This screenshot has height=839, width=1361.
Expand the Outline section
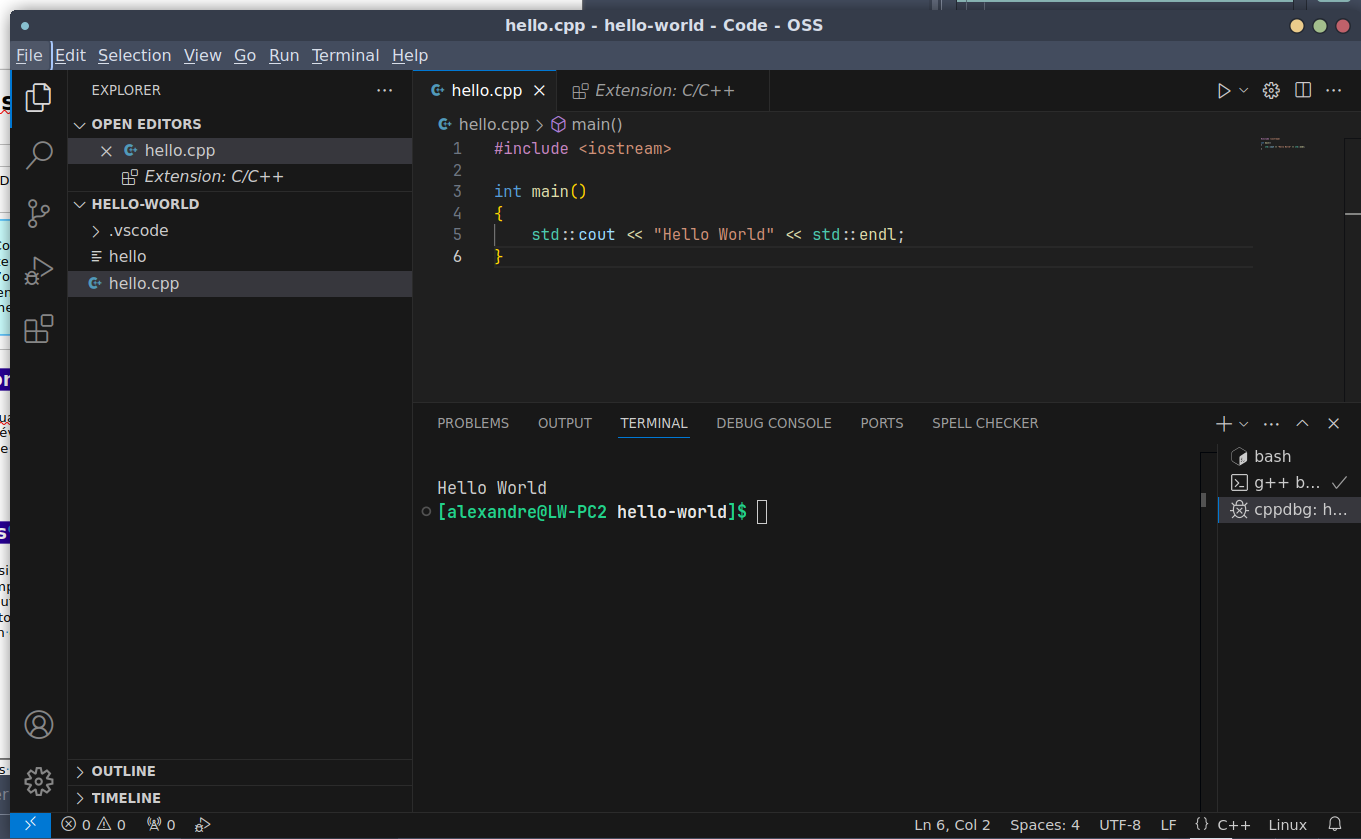(123, 771)
